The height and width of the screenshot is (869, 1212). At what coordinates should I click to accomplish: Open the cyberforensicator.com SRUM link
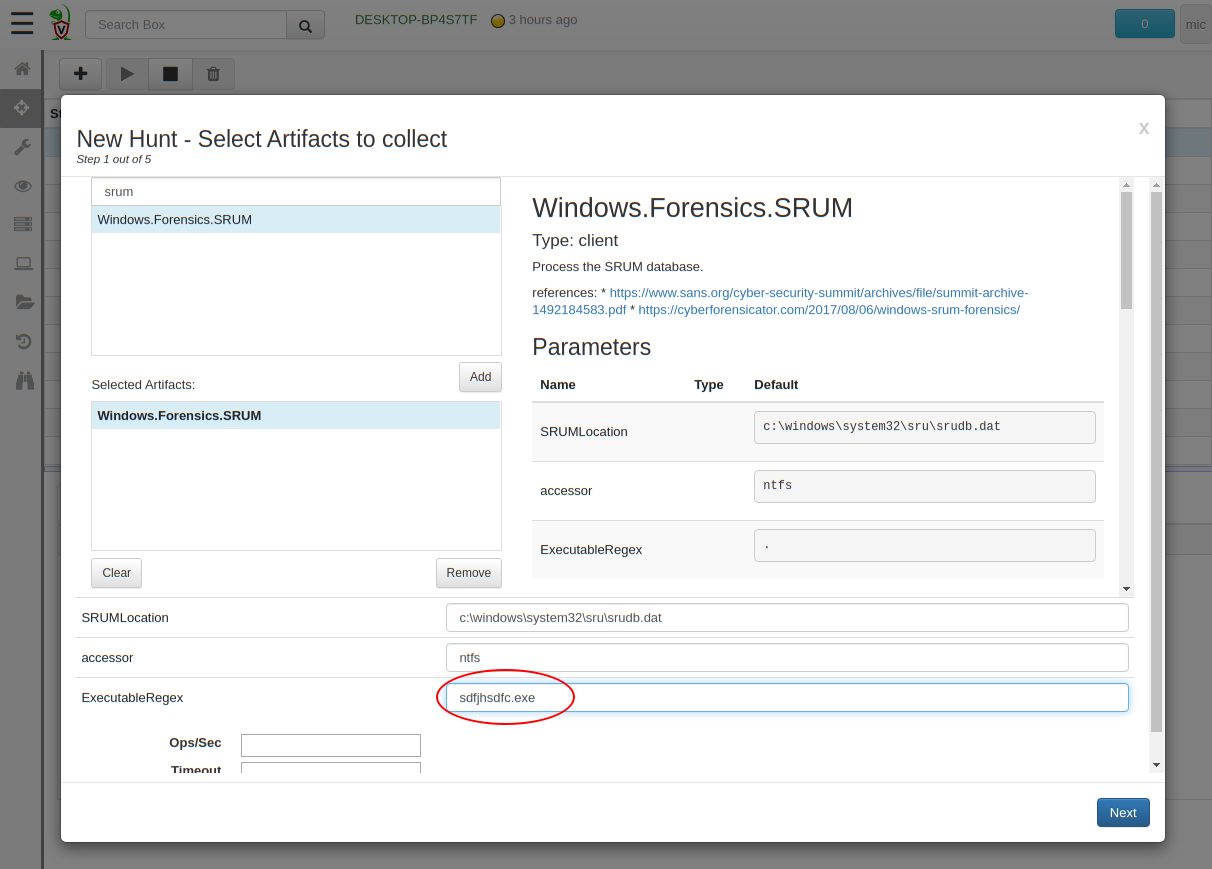coord(828,310)
